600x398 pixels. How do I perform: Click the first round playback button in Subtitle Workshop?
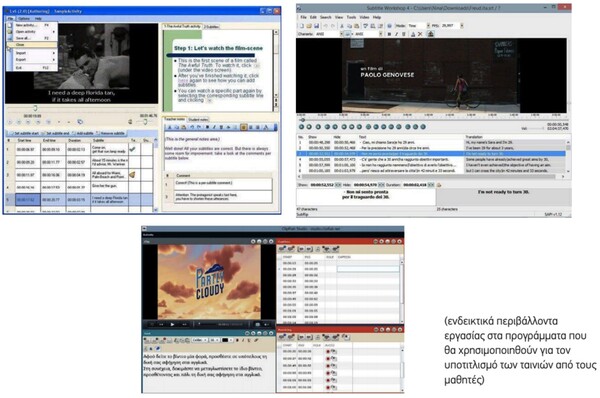point(302,127)
